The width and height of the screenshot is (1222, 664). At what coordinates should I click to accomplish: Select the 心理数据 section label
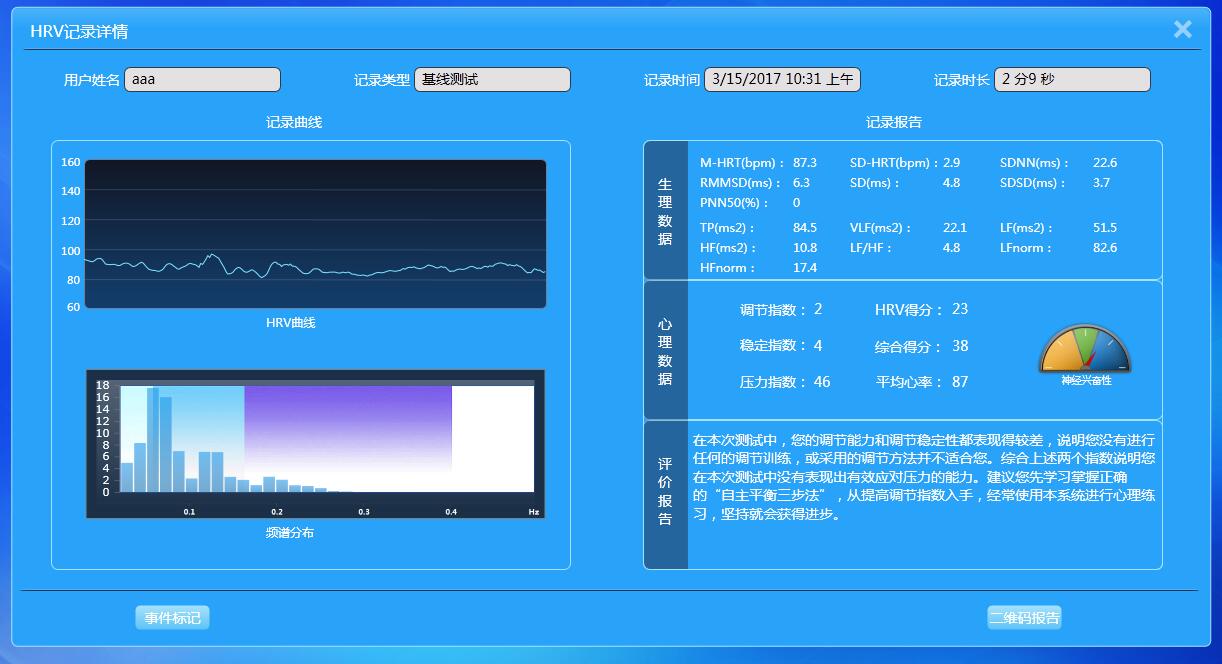tap(666, 351)
